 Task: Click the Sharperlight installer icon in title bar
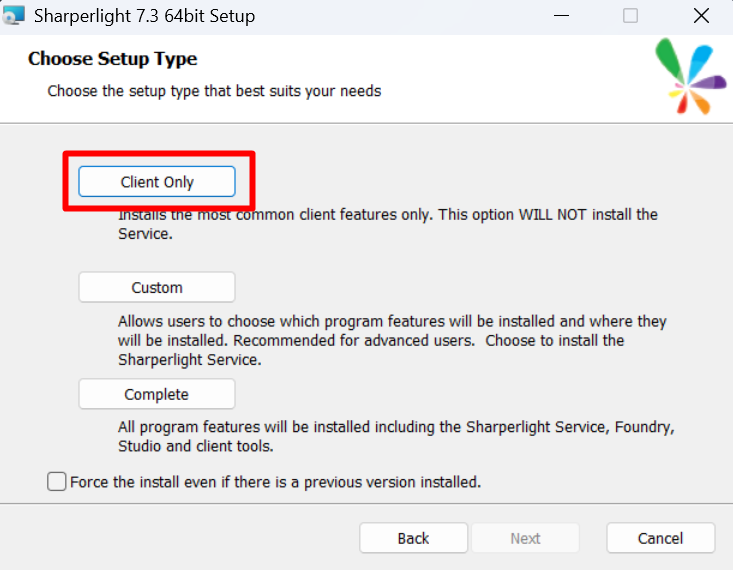click(x=14, y=16)
